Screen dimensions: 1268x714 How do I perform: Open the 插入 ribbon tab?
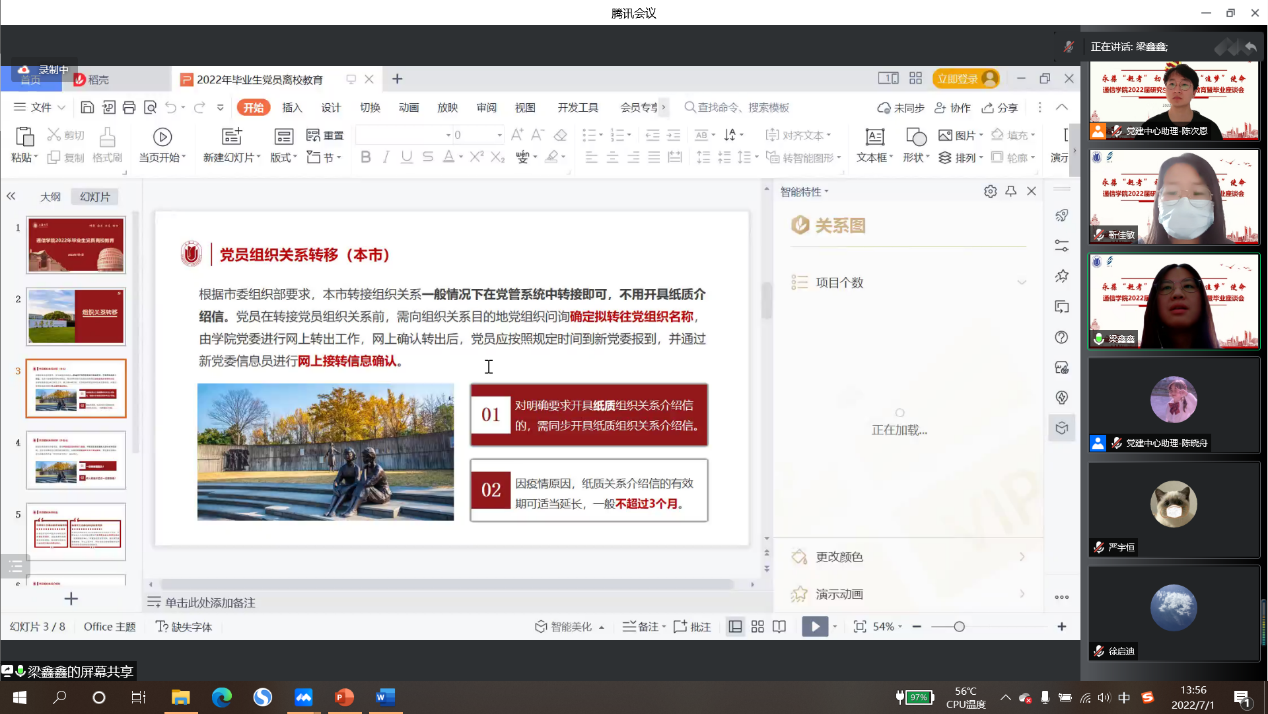(x=292, y=108)
